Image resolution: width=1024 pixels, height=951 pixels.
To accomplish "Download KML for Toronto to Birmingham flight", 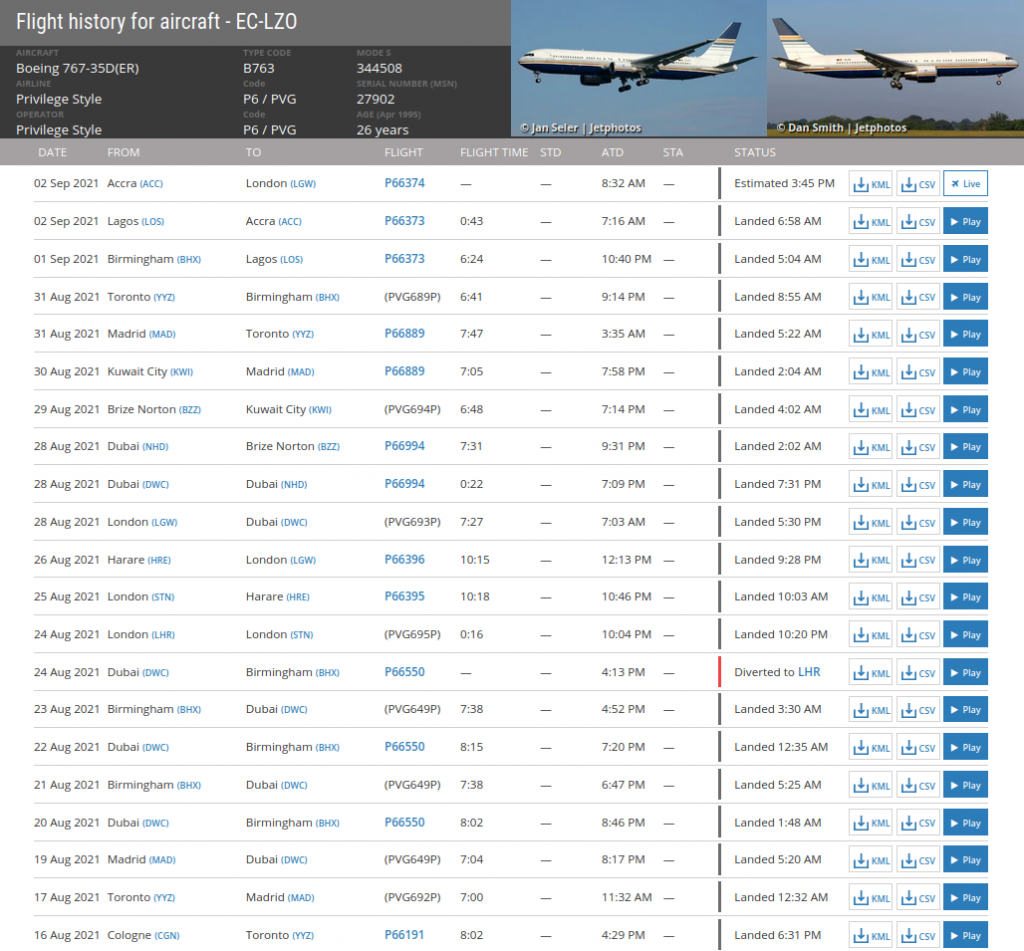I will [871, 297].
